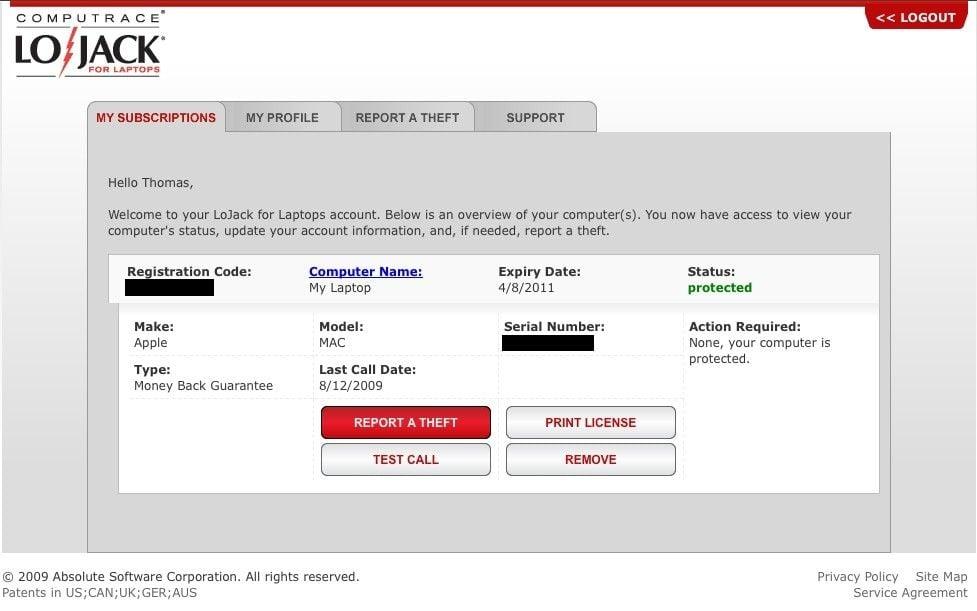Click the 'Patents in US;CAN;UK;GER;AUS' line
The height and width of the screenshot is (611, 977).
click(100, 593)
